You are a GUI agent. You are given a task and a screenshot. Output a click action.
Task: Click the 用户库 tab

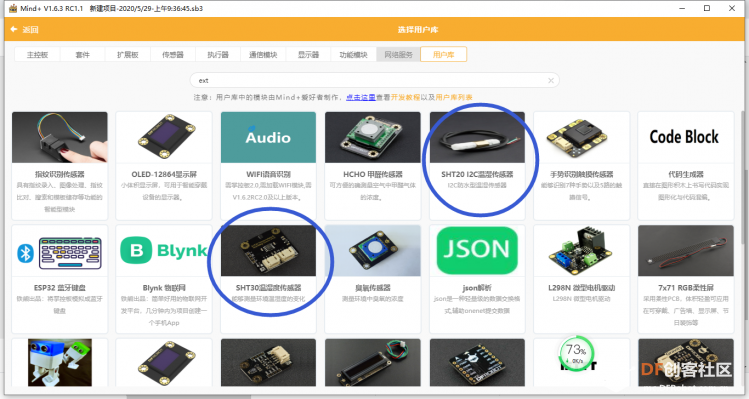[443, 54]
